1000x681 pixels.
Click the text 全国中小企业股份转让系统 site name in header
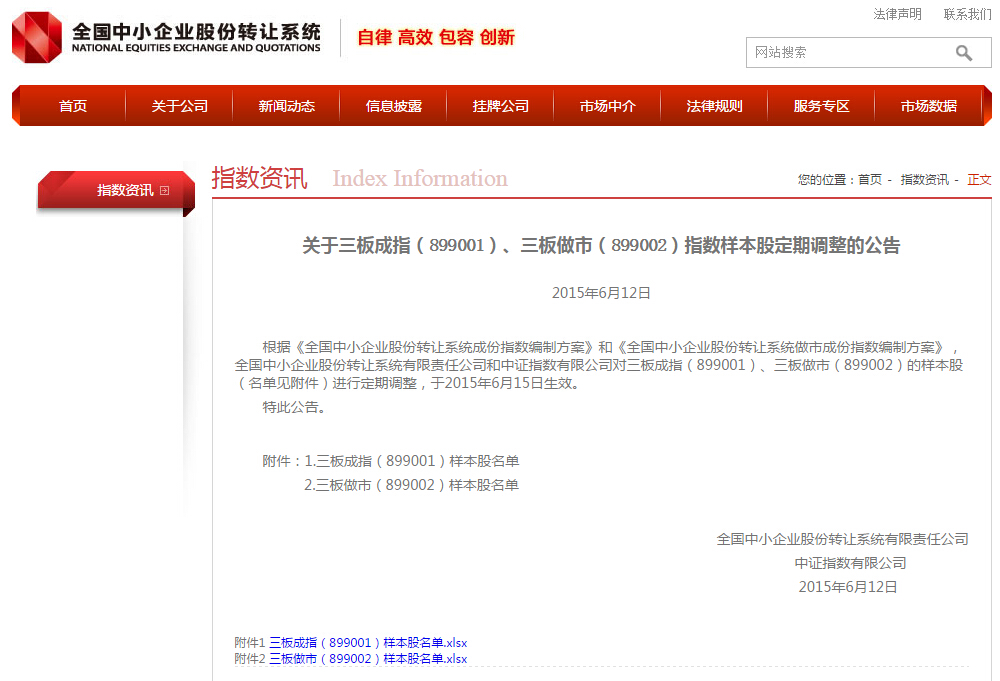pos(196,31)
